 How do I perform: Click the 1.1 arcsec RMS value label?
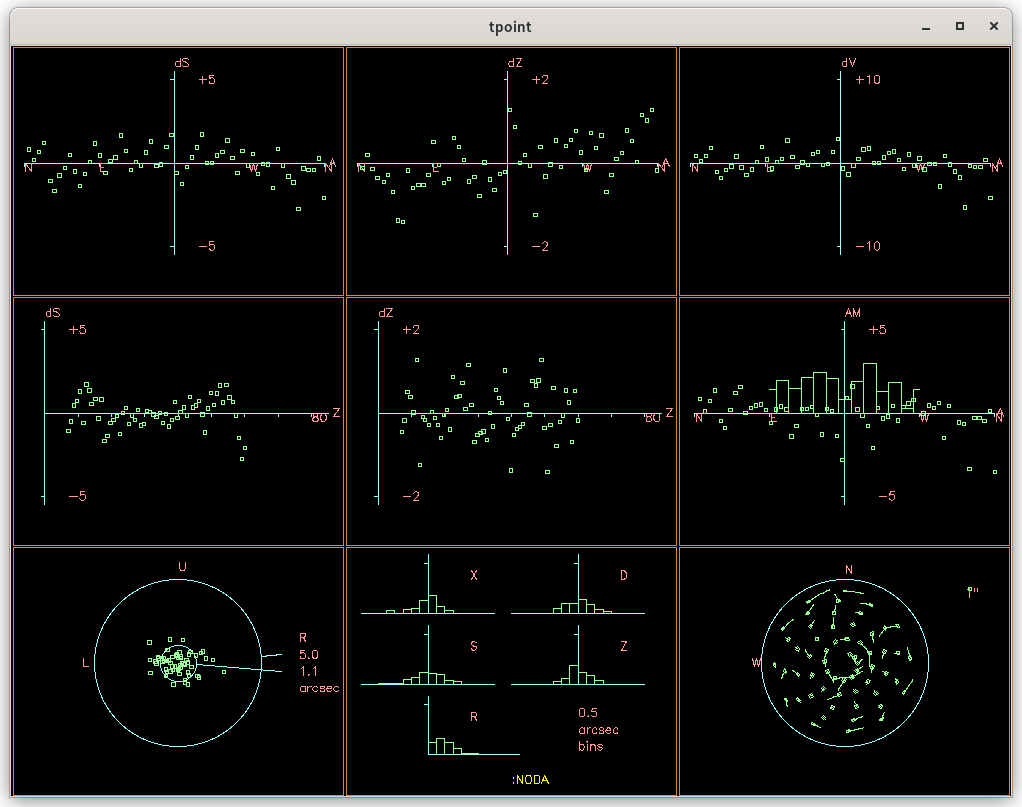click(308, 671)
